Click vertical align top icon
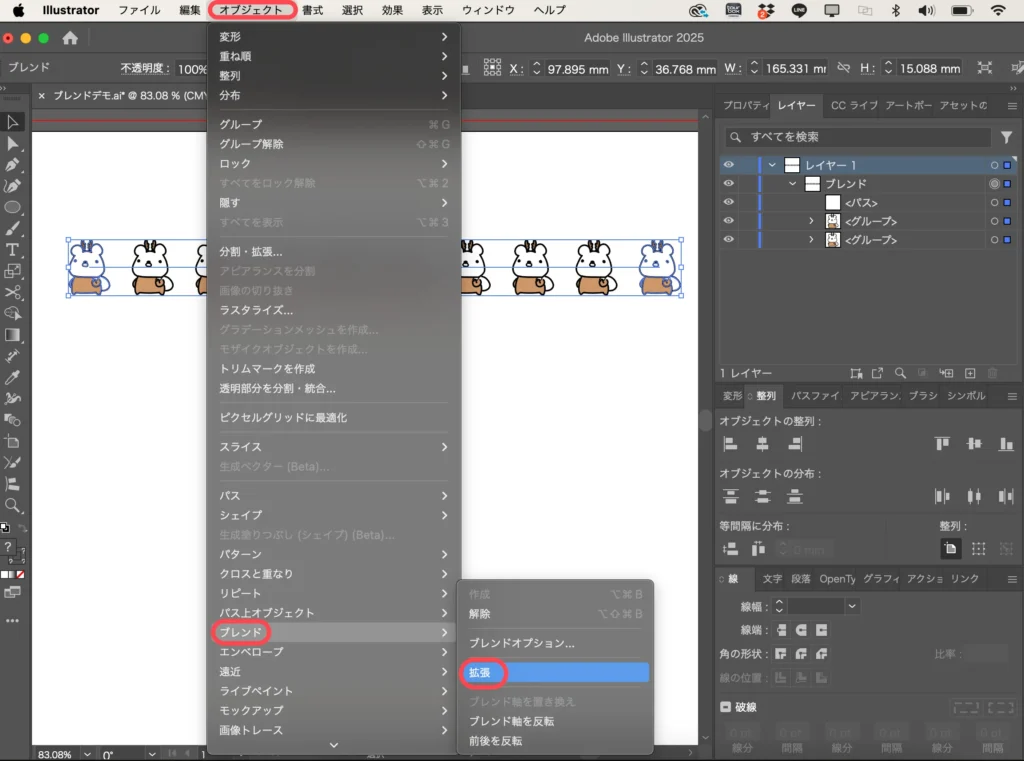The width and height of the screenshot is (1024, 761). pyautogui.click(x=941, y=444)
